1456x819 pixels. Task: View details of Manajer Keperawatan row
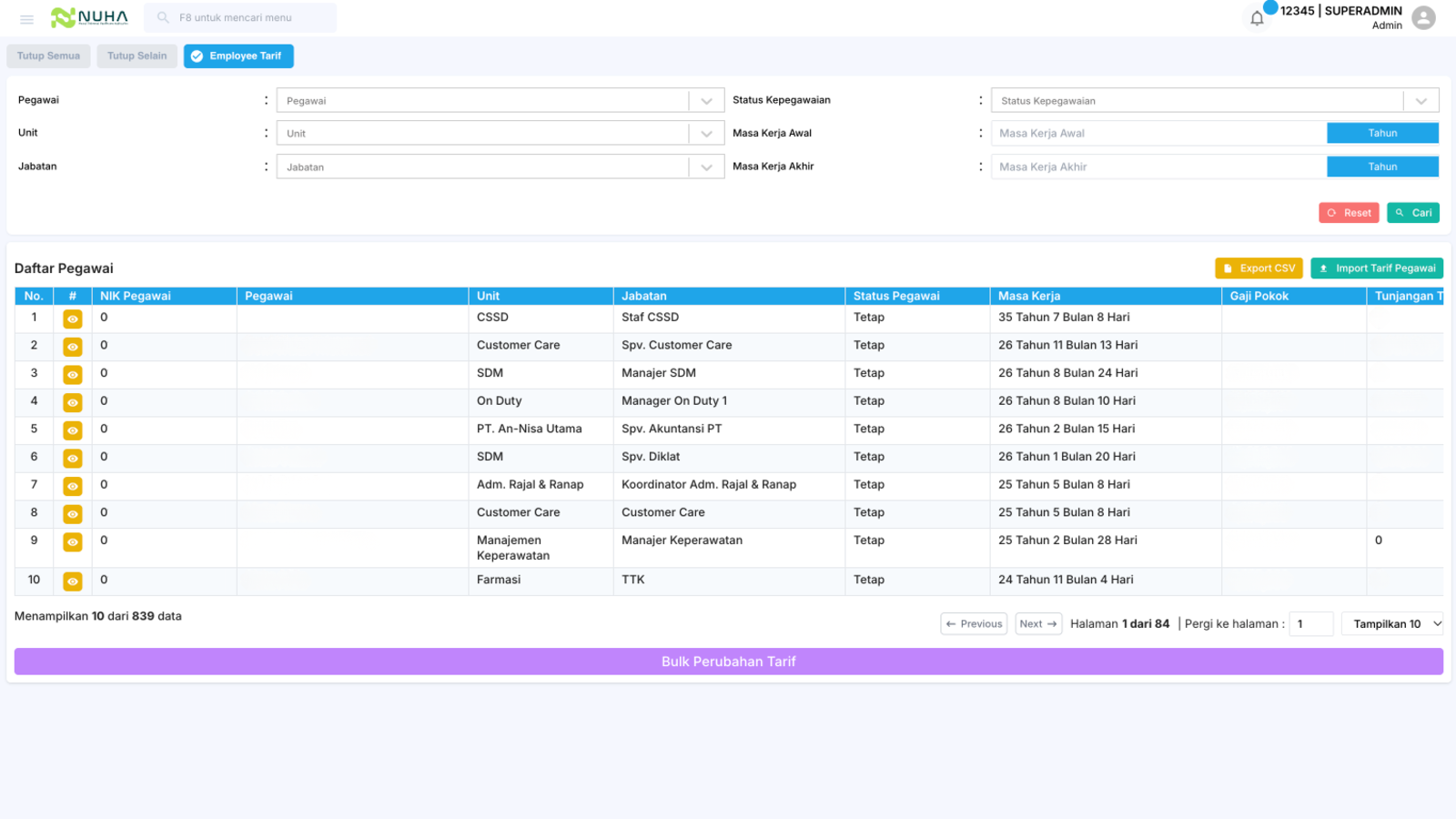pos(73,541)
